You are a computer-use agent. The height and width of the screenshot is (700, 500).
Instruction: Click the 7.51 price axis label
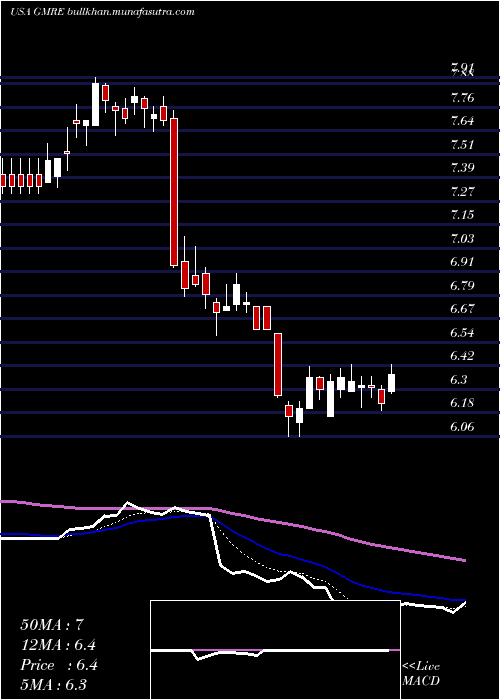pos(462,145)
